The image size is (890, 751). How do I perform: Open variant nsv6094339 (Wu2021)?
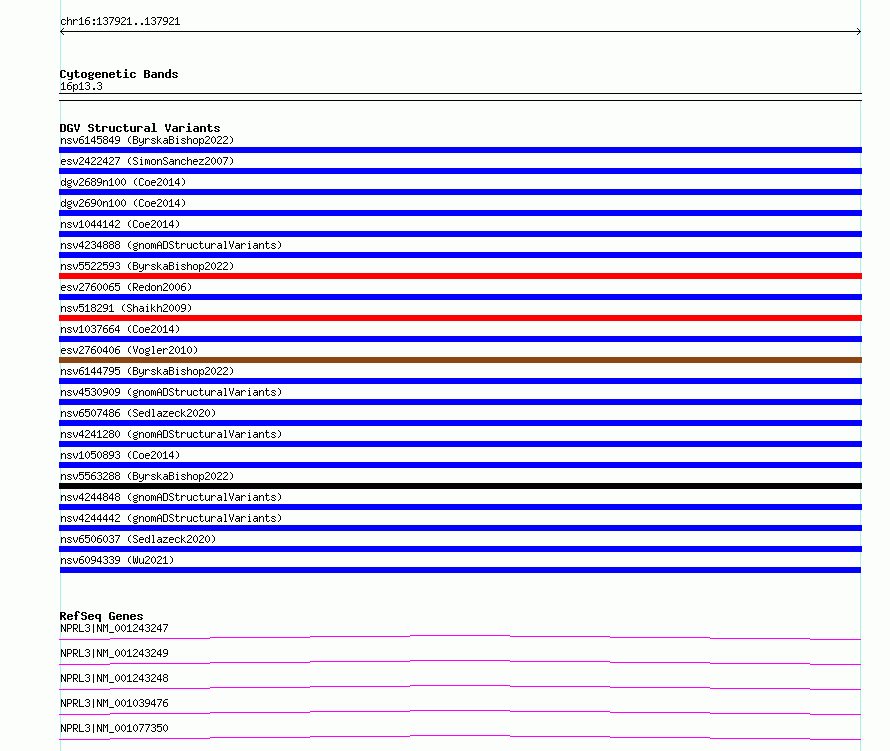coord(117,560)
